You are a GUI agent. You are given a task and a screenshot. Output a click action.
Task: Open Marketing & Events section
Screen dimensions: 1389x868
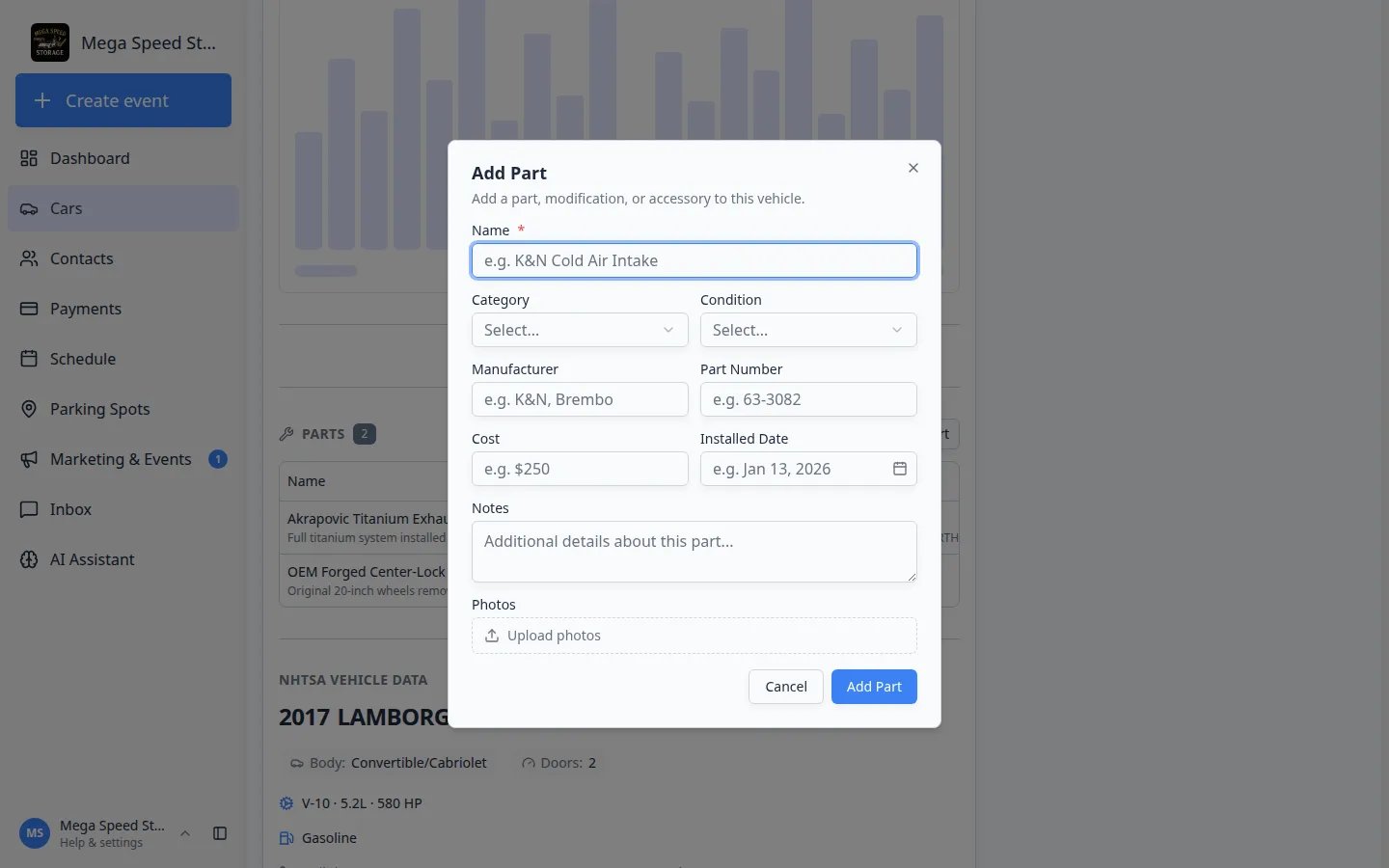point(123,459)
